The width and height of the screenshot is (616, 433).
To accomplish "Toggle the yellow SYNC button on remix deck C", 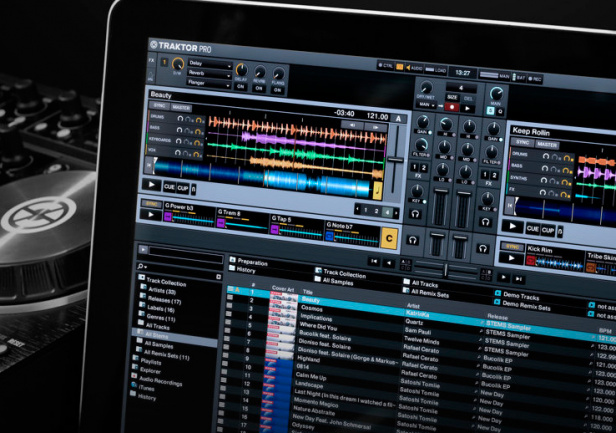I will pyautogui.click(x=152, y=204).
